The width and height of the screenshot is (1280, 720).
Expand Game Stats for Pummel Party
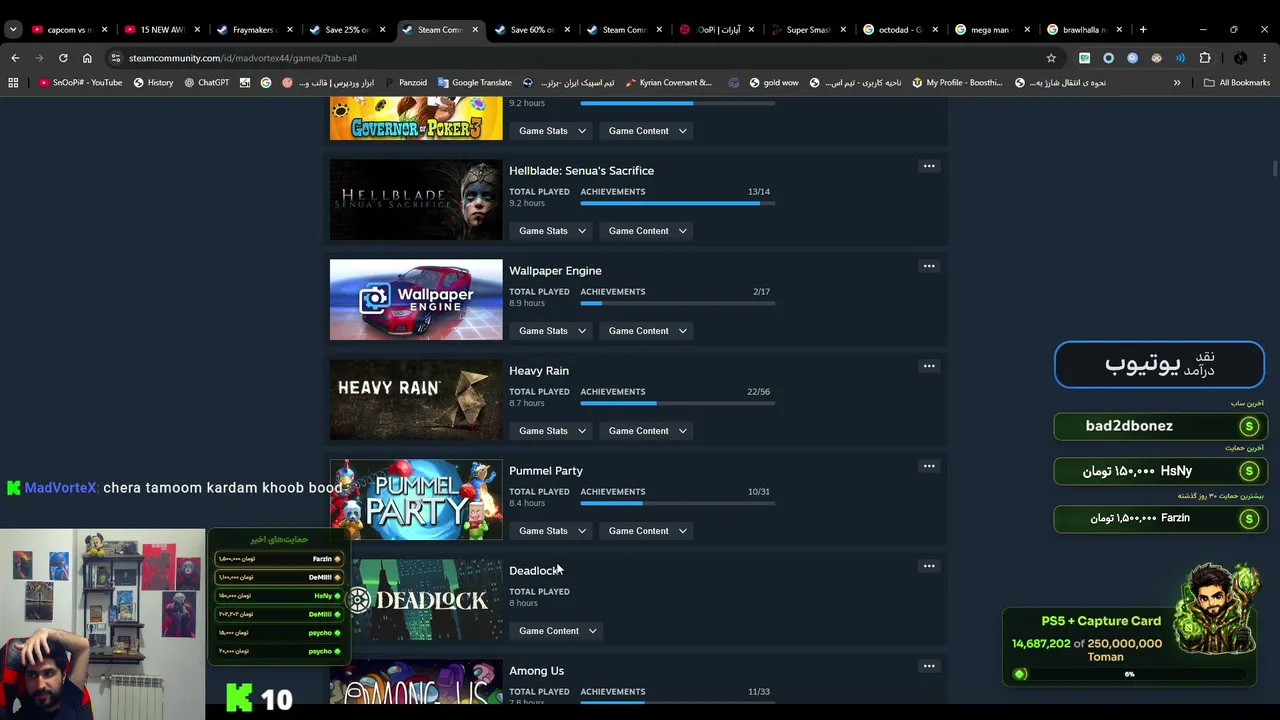click(x=552, y=531)
